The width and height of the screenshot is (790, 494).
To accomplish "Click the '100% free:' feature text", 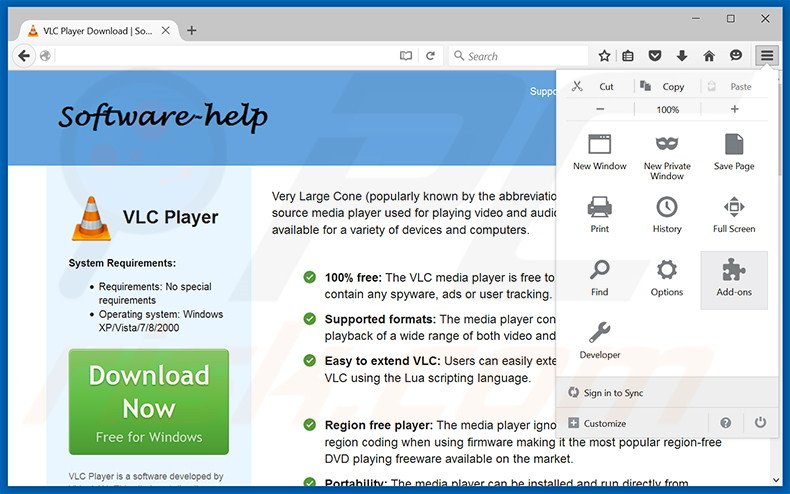I will pos(353,278).
